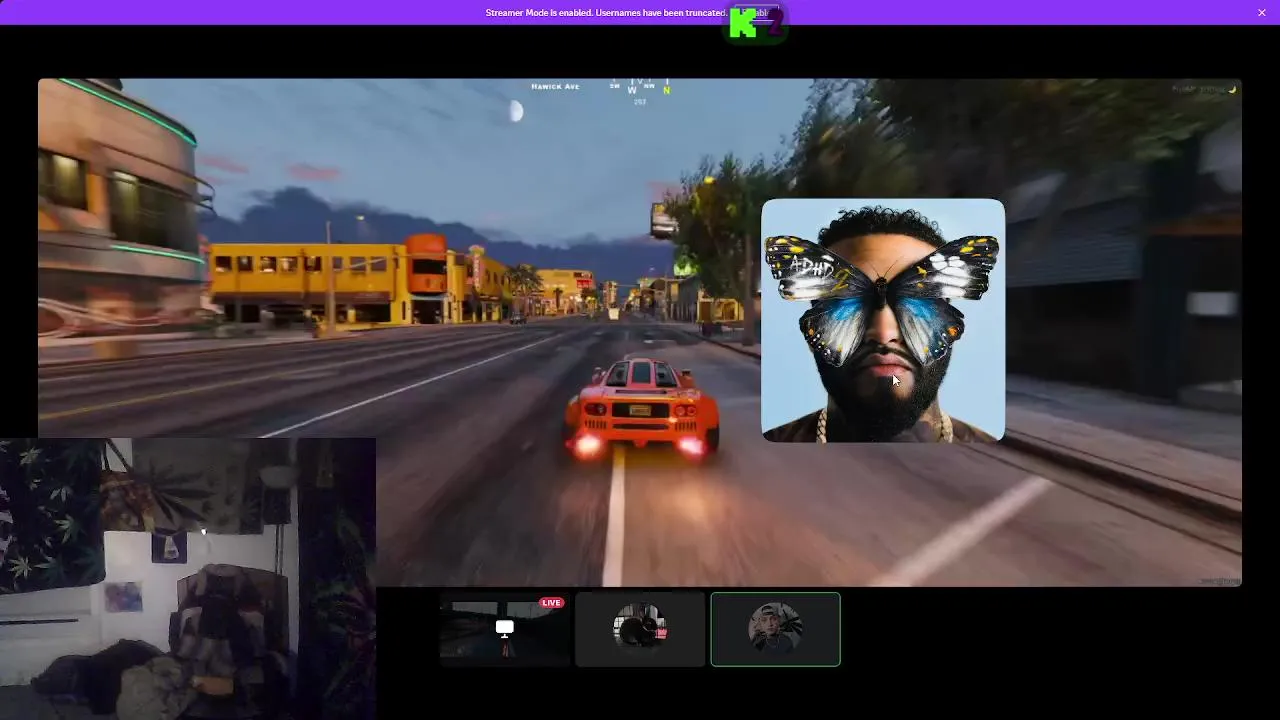
Task: Click the butterfly face album artwork
Action: coord(883,320)
